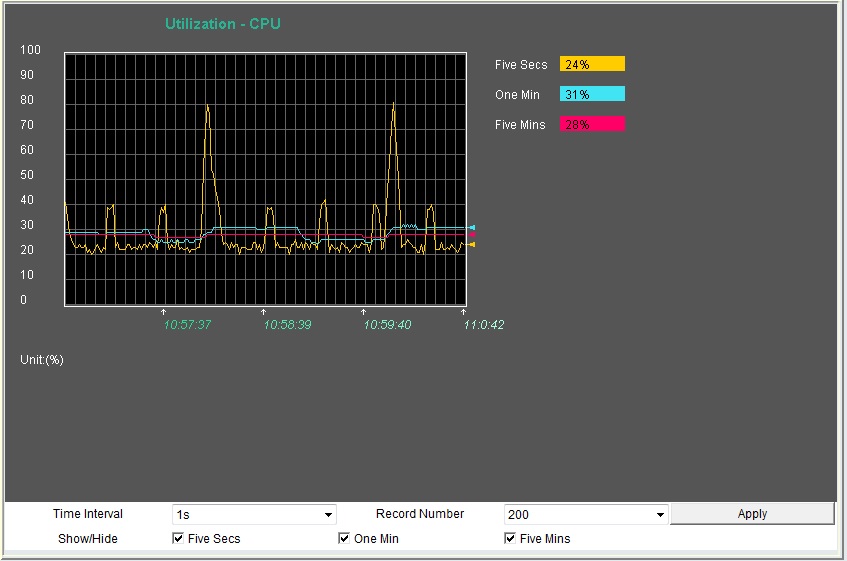Click the Unit:(%) label below the chart
Screen dimensions: 847x561
(x=42, y=360)
